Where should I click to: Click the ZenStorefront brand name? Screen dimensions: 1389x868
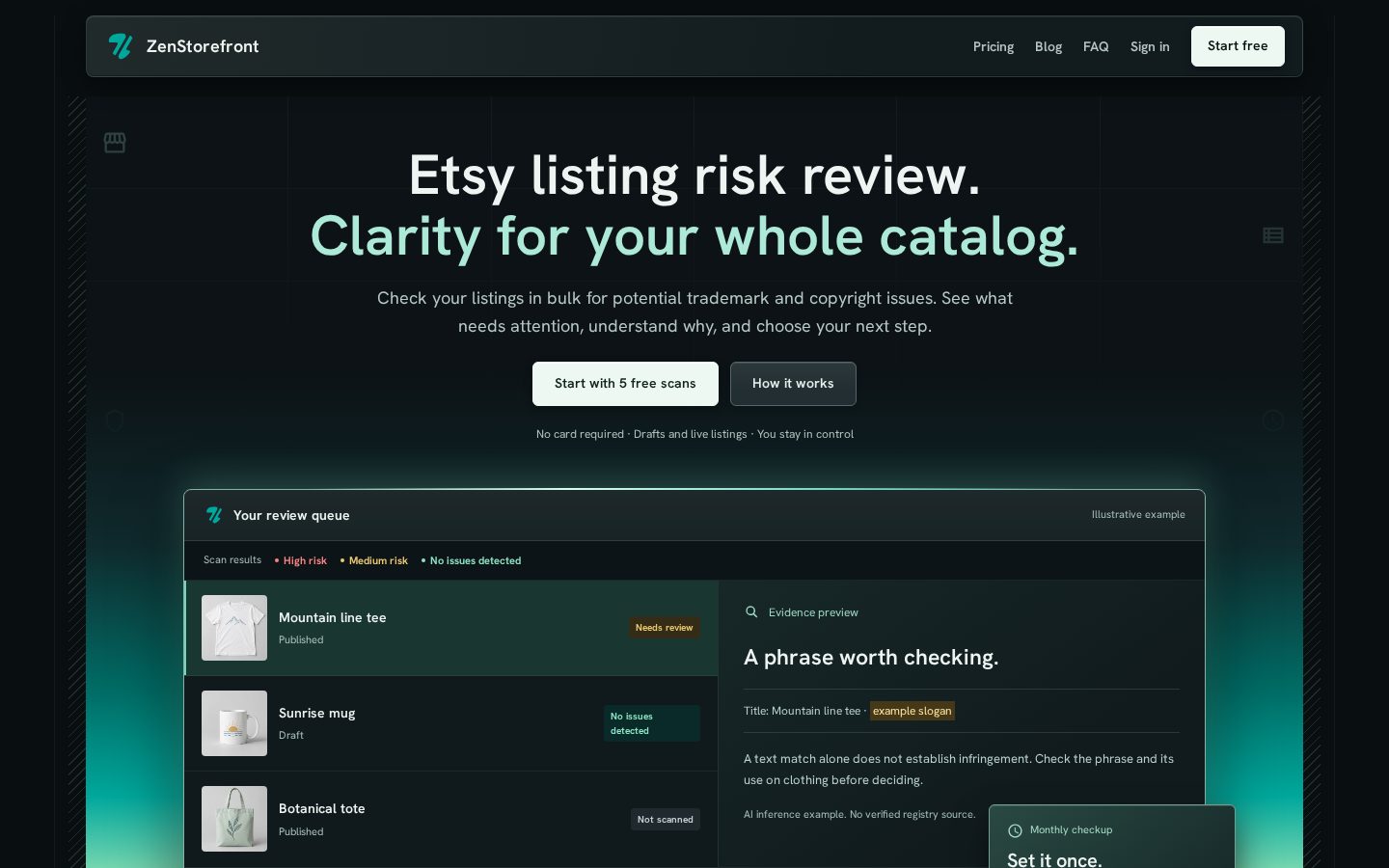coord(203,46)
